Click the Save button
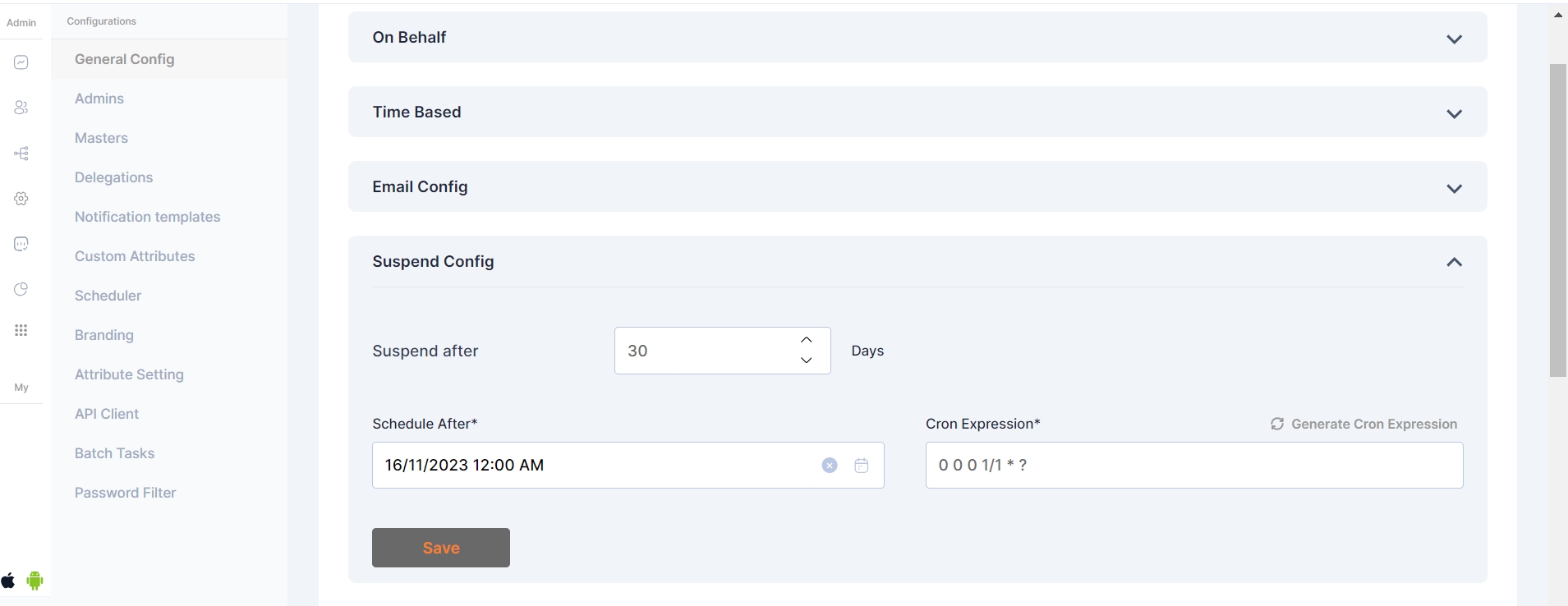This screenshot has height=606, width=1568. tap(440, 548)
